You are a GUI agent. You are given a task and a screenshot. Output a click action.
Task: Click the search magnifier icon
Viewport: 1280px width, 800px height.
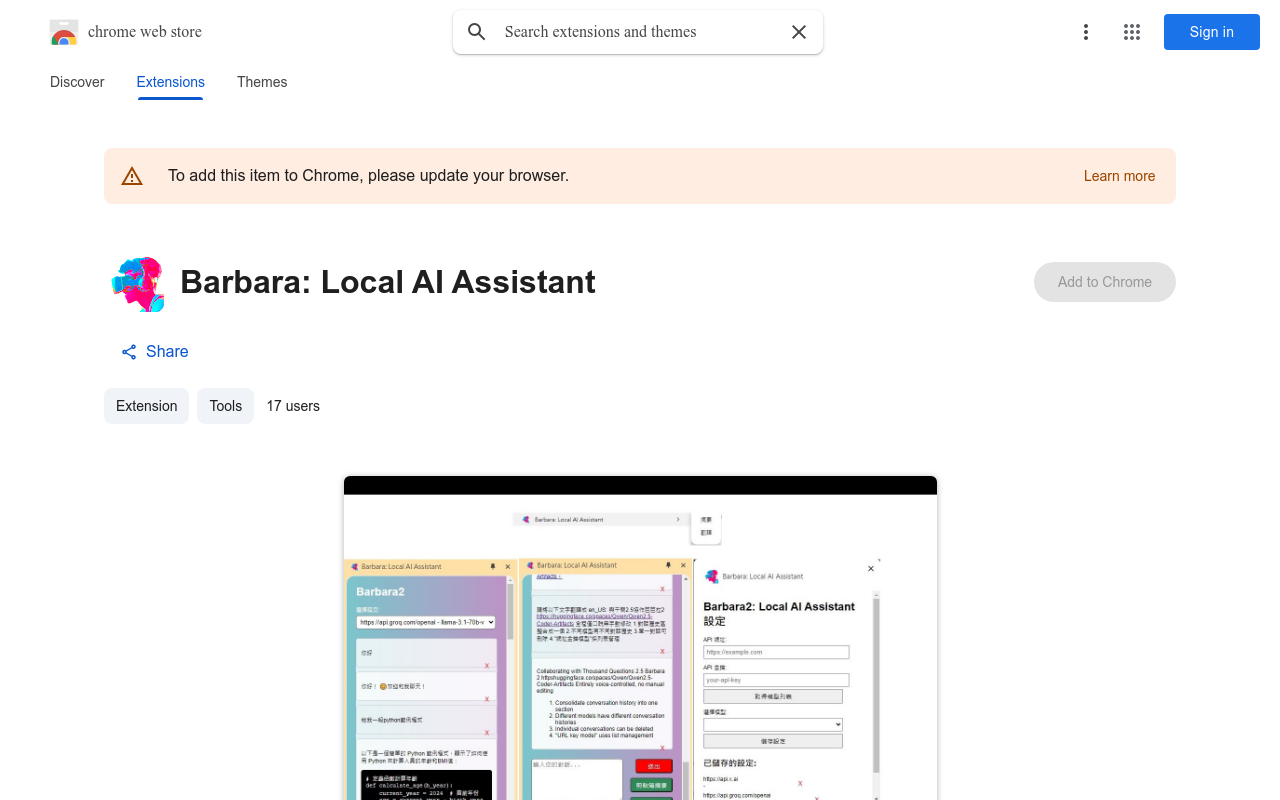pyautogui.click(x=477, y=32)
